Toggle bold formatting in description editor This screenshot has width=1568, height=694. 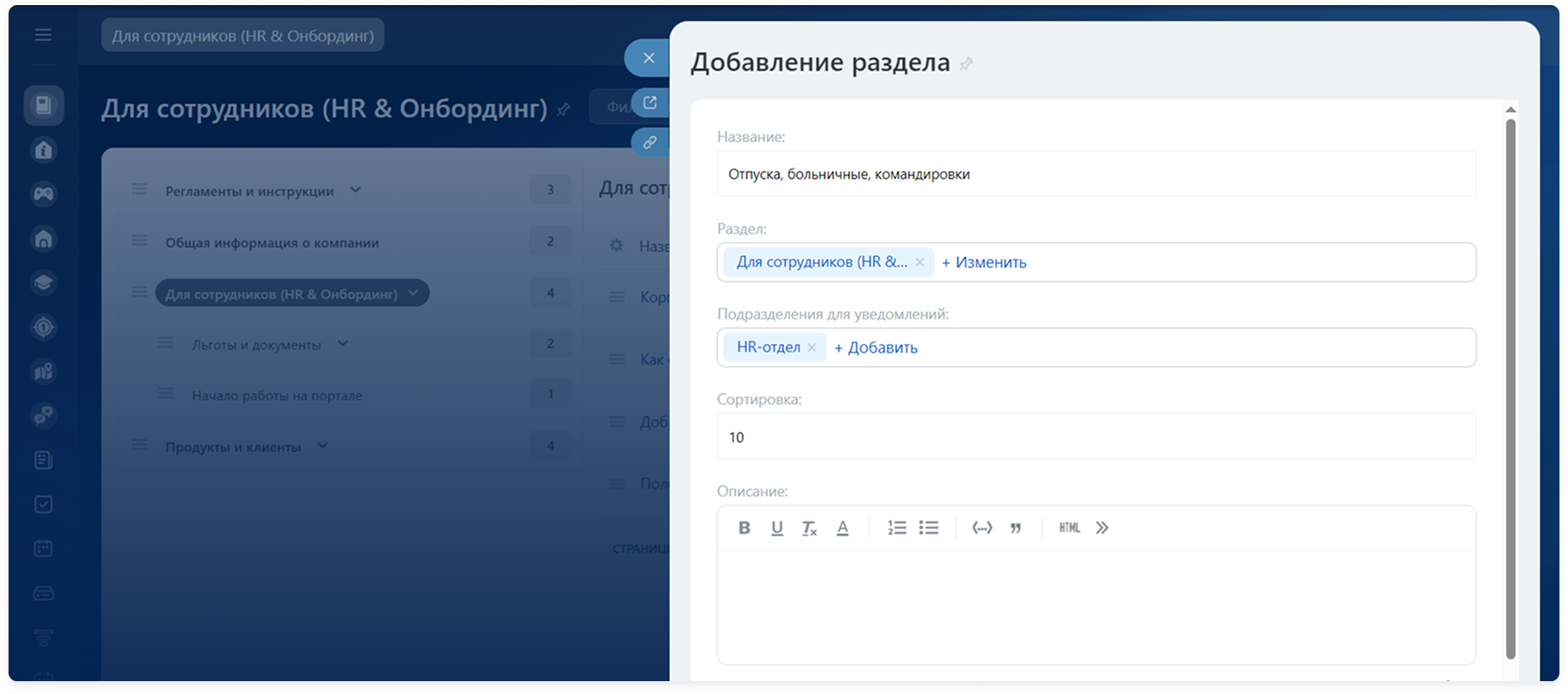pos(744,528)
